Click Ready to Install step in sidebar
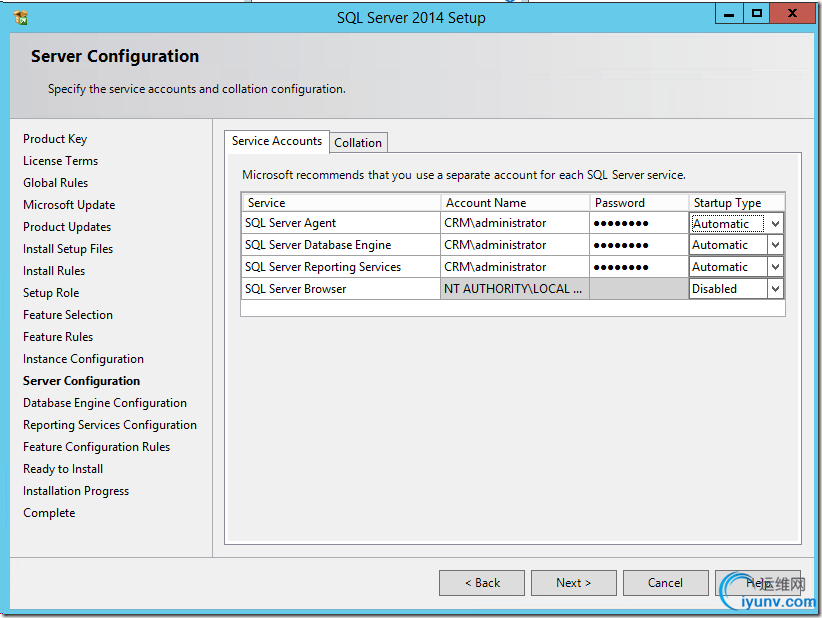 tap(63, 469)
